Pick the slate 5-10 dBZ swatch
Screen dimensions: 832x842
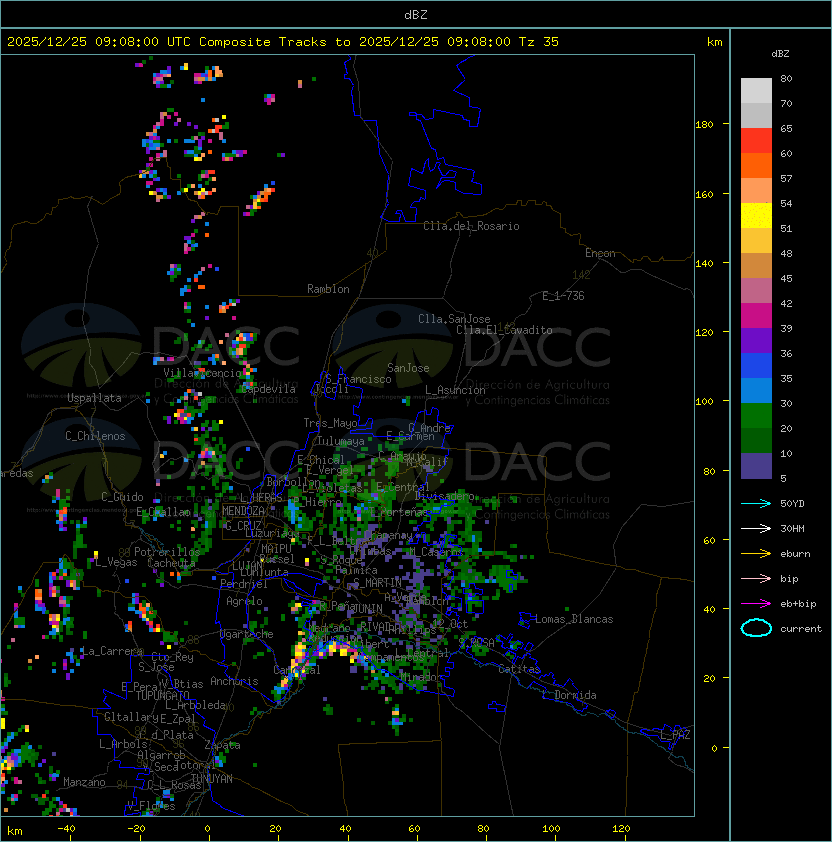point(756,466)
